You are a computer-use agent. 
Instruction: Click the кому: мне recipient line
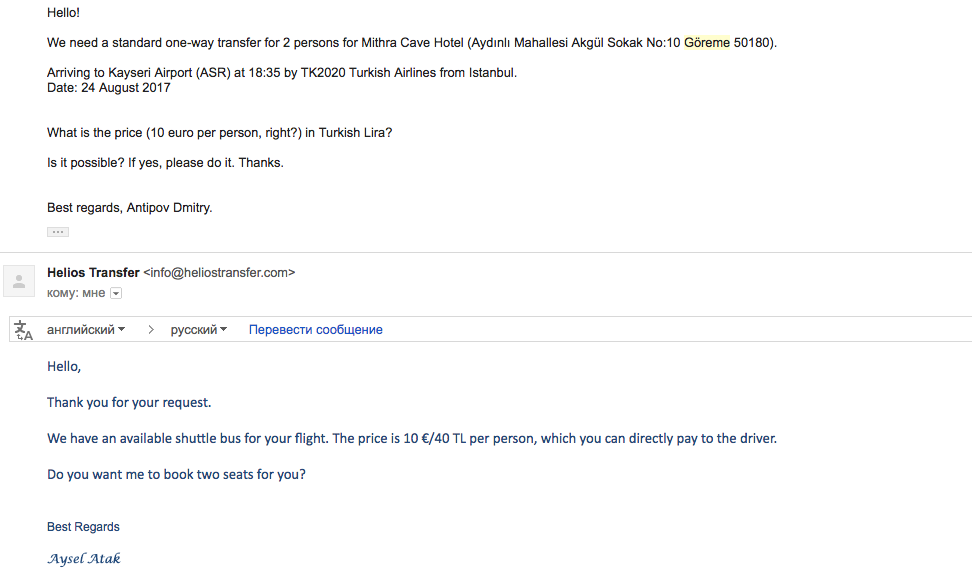pos(76,293)
